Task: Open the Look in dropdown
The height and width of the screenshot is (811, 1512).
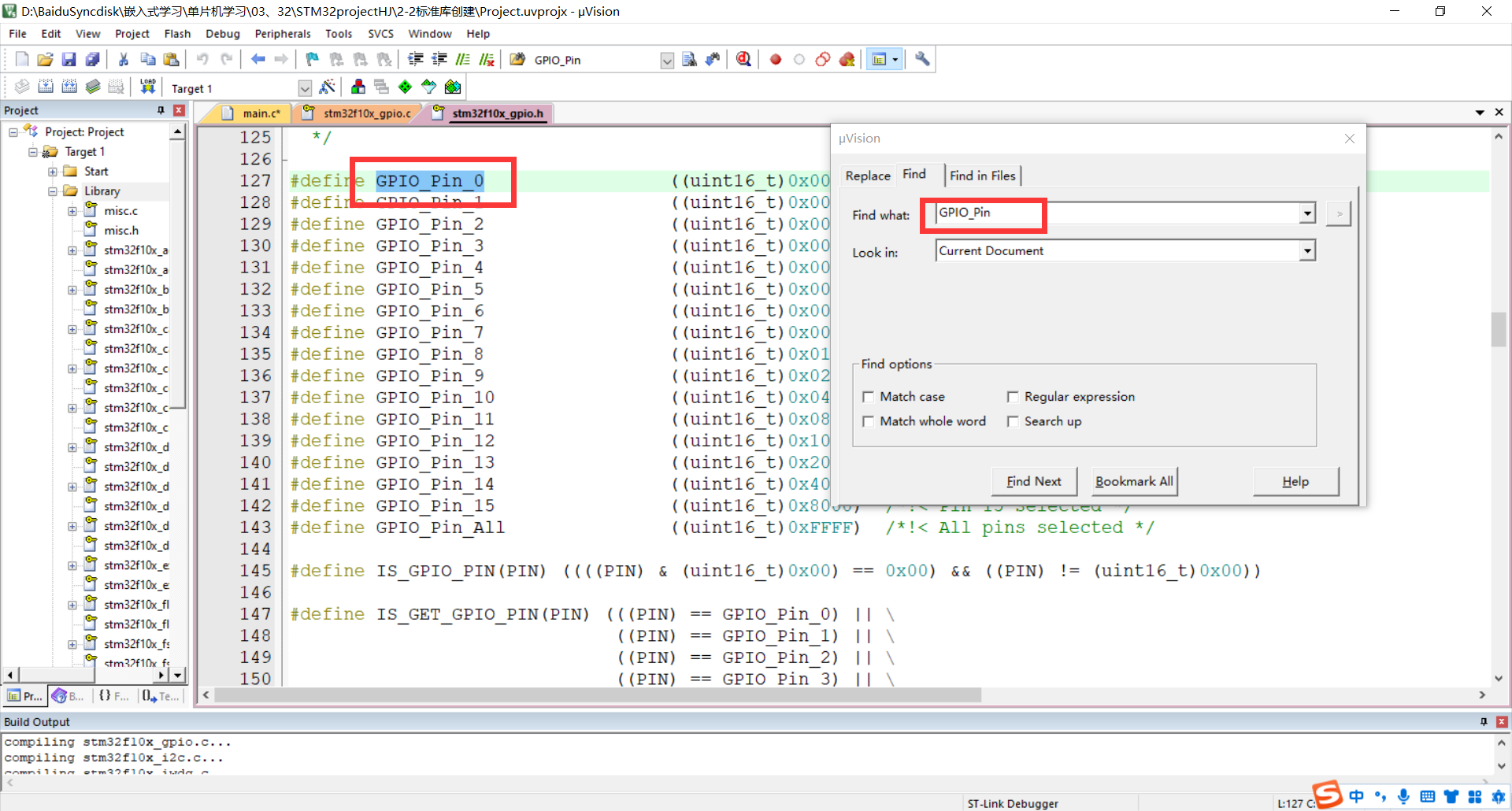Action: (x=1307, y=250)
